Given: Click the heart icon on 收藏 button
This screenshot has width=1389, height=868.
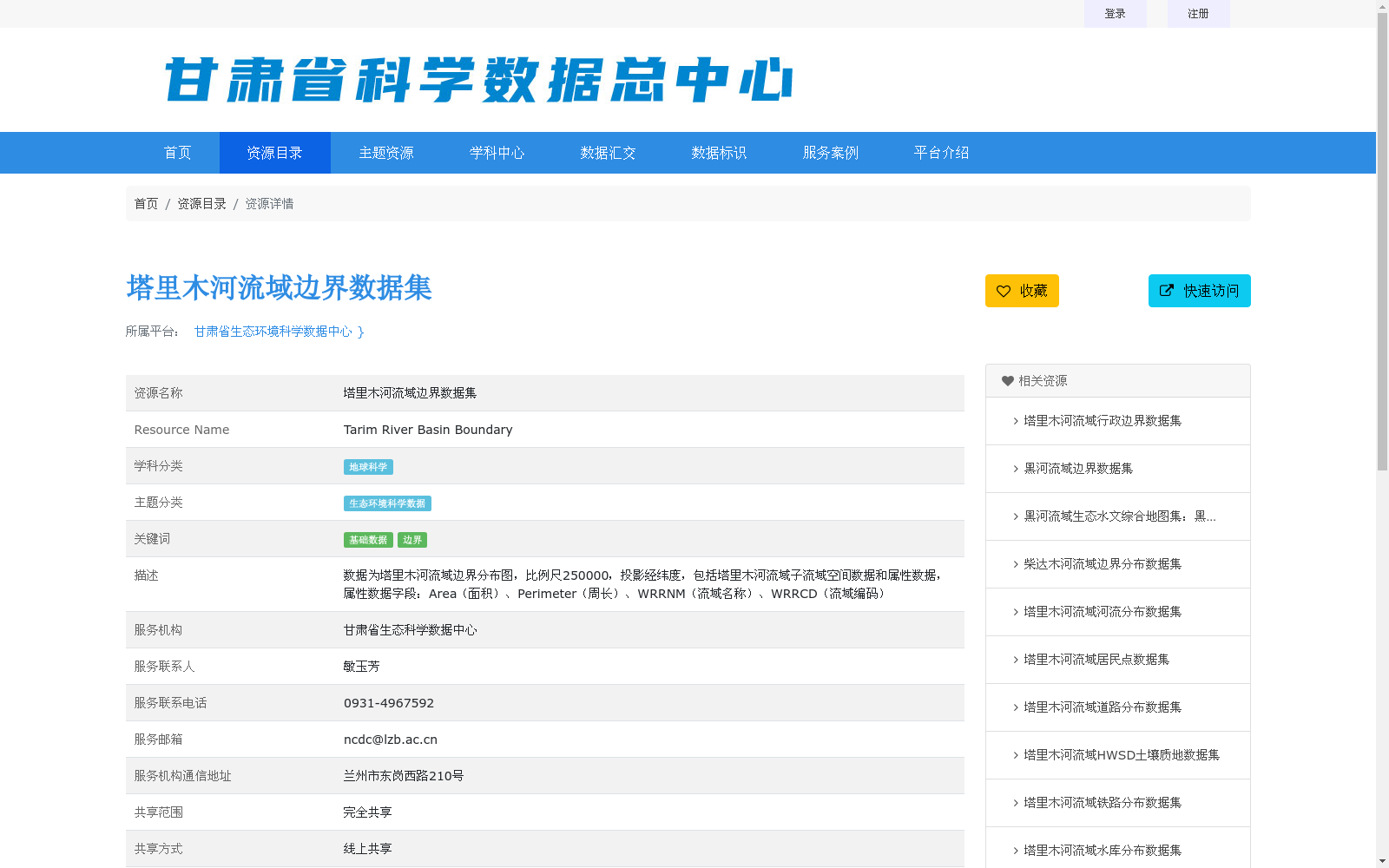Looking at the screenshot, I should coord(1004,291).
